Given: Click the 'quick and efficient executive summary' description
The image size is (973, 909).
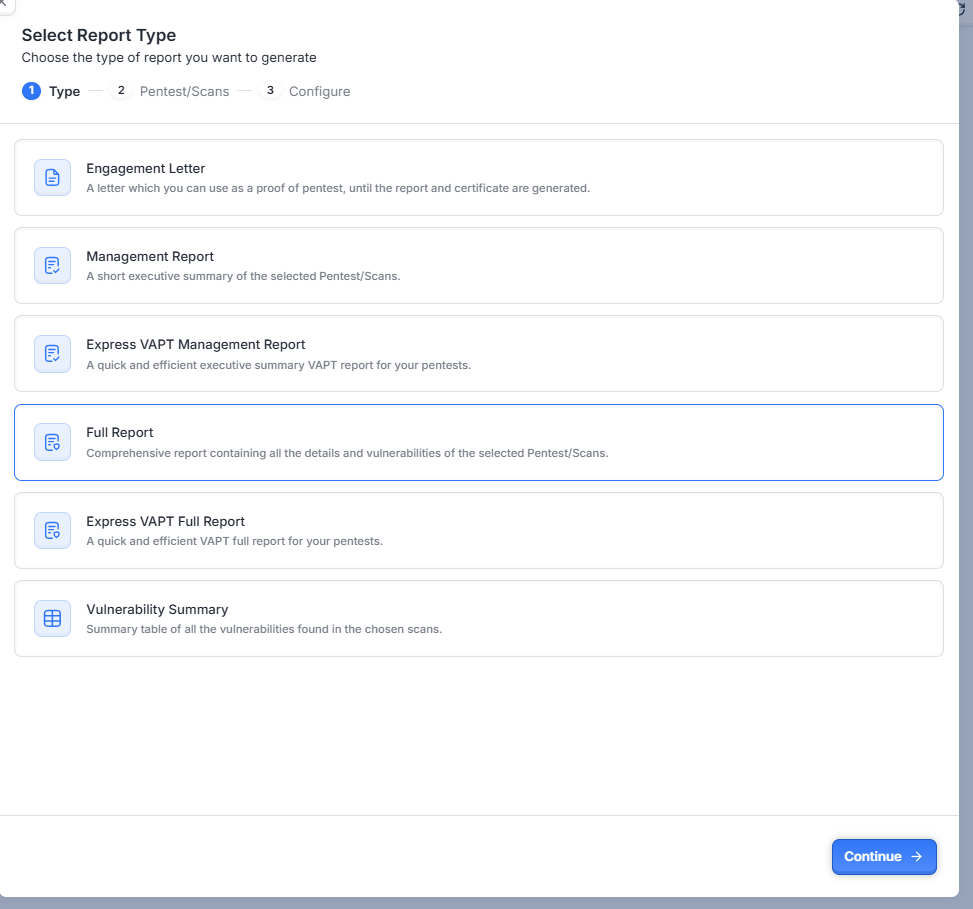Looking at the screenshot, I should (279, 365).
